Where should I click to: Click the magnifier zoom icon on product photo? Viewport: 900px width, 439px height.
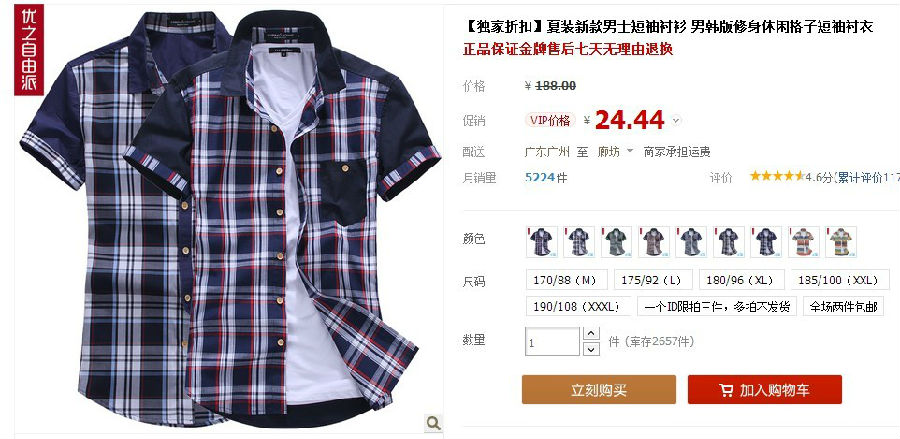433,423
